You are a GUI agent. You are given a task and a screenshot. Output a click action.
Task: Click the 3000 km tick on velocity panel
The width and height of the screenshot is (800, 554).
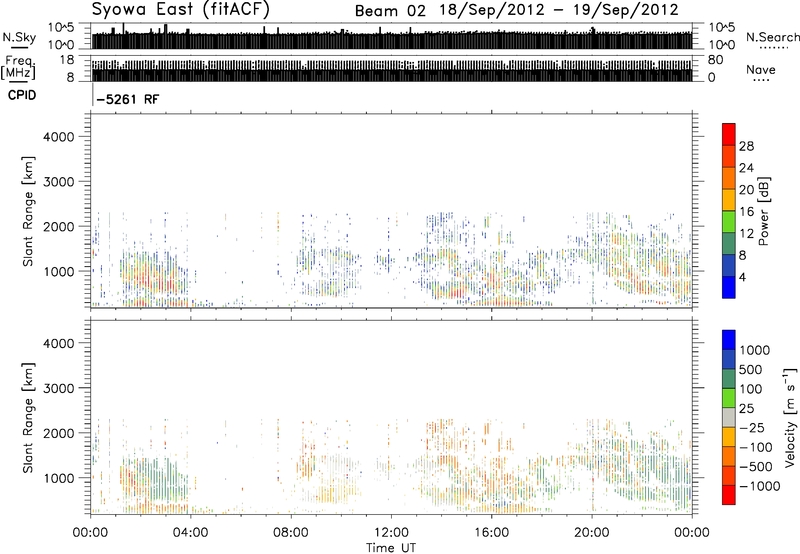click(59, 388)
